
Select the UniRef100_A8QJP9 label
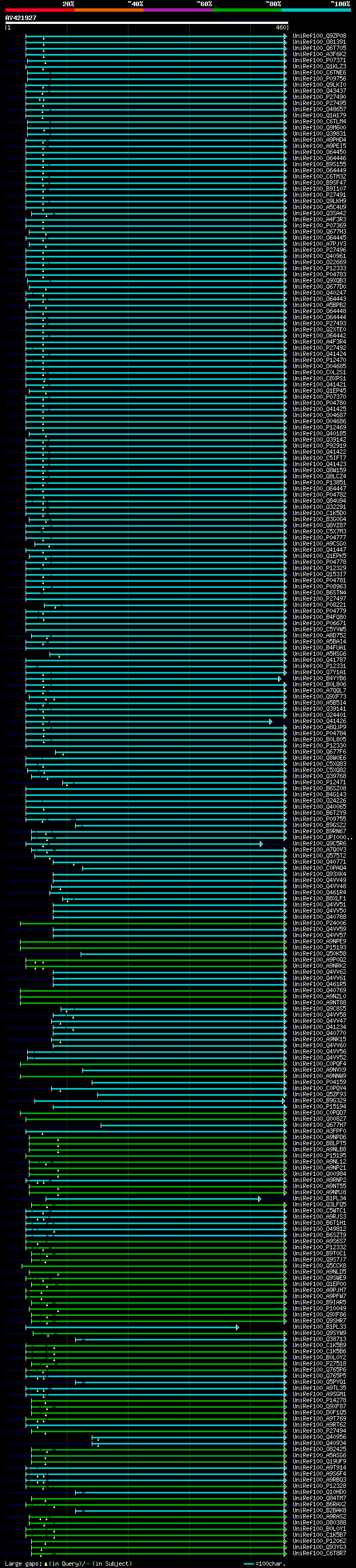319,728
